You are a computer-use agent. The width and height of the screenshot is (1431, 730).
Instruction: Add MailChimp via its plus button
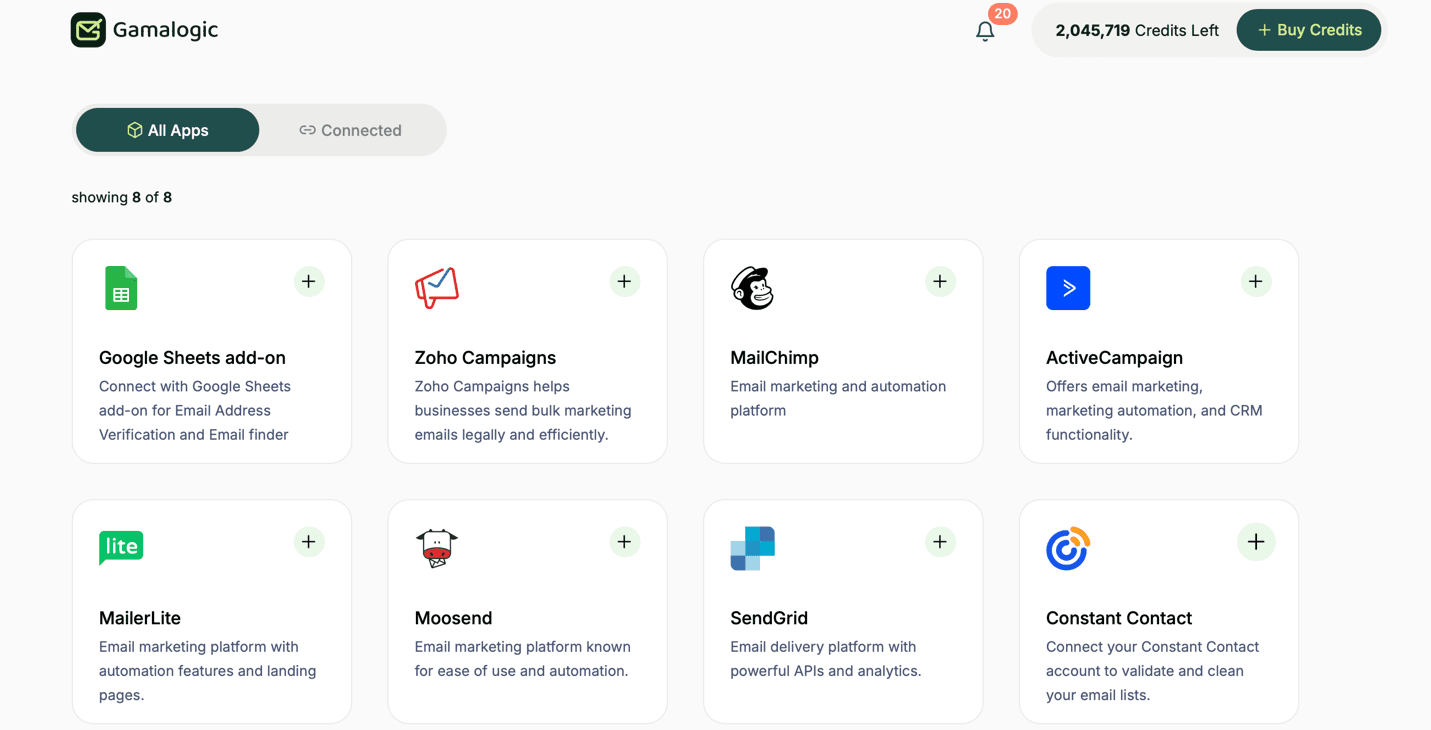(940, 282)
